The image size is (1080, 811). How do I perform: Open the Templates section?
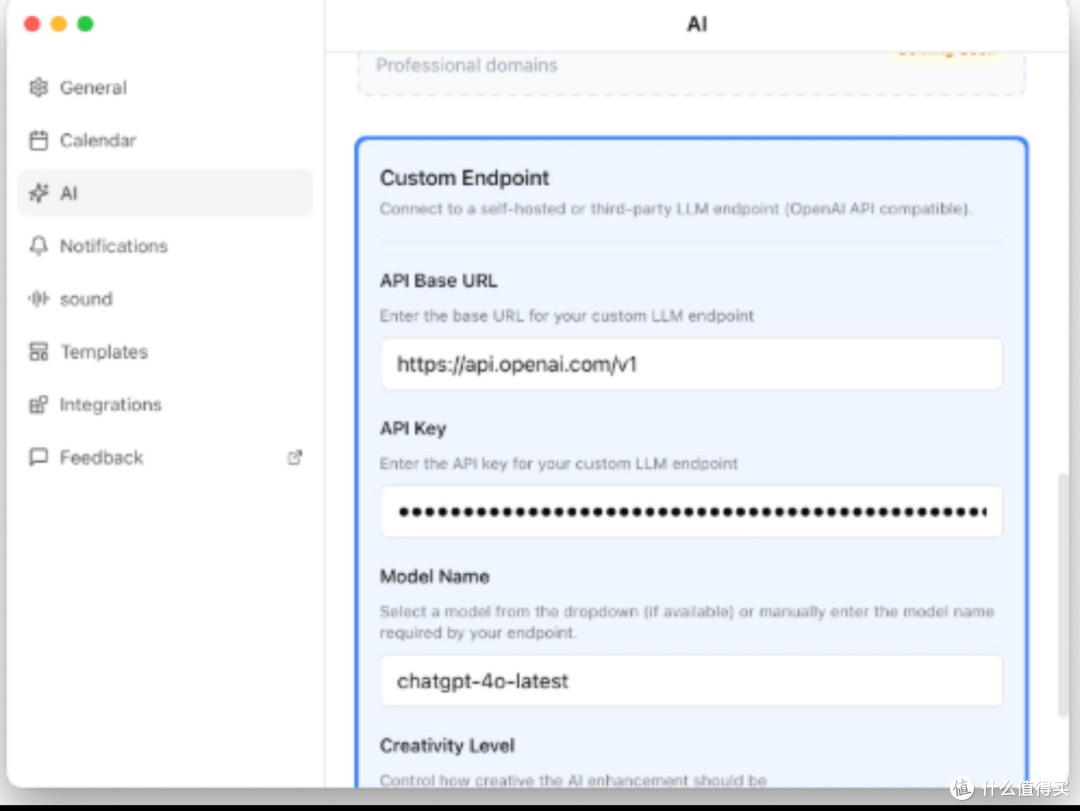point(165,351)
